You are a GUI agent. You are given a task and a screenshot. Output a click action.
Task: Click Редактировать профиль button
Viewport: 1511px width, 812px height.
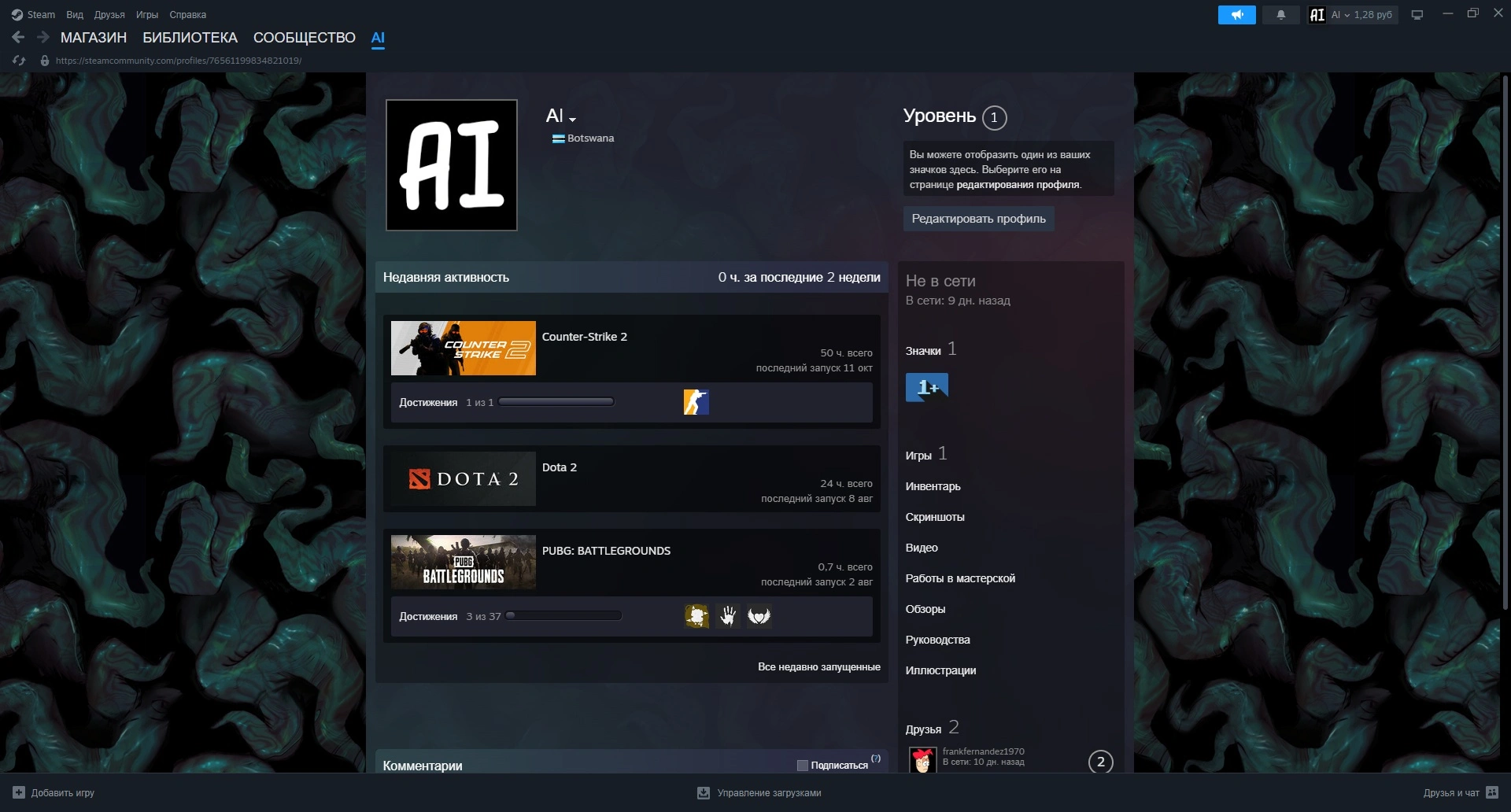[978, 219]
